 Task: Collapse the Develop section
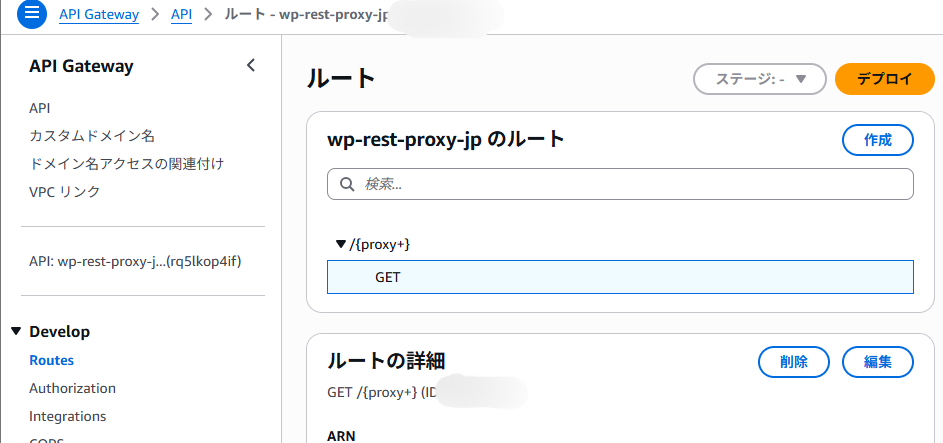[x=16, y=332]
